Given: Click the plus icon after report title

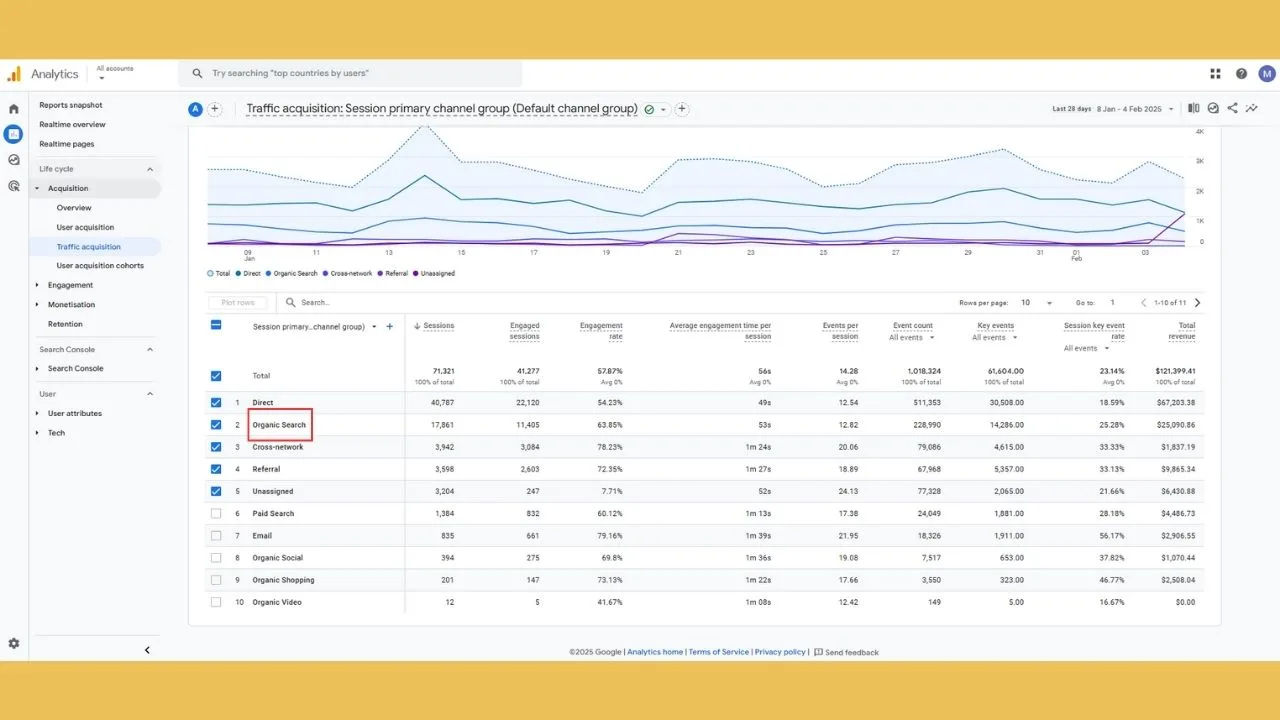Looking at the screenshot, I should (x=682, y=109).
